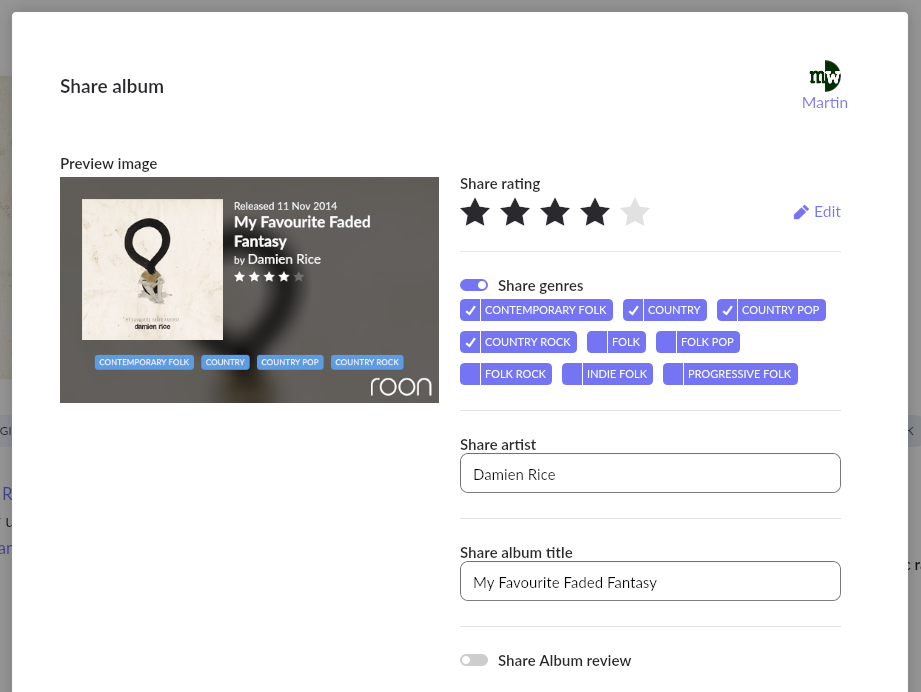Click the Preview image label

pos(109,163)
